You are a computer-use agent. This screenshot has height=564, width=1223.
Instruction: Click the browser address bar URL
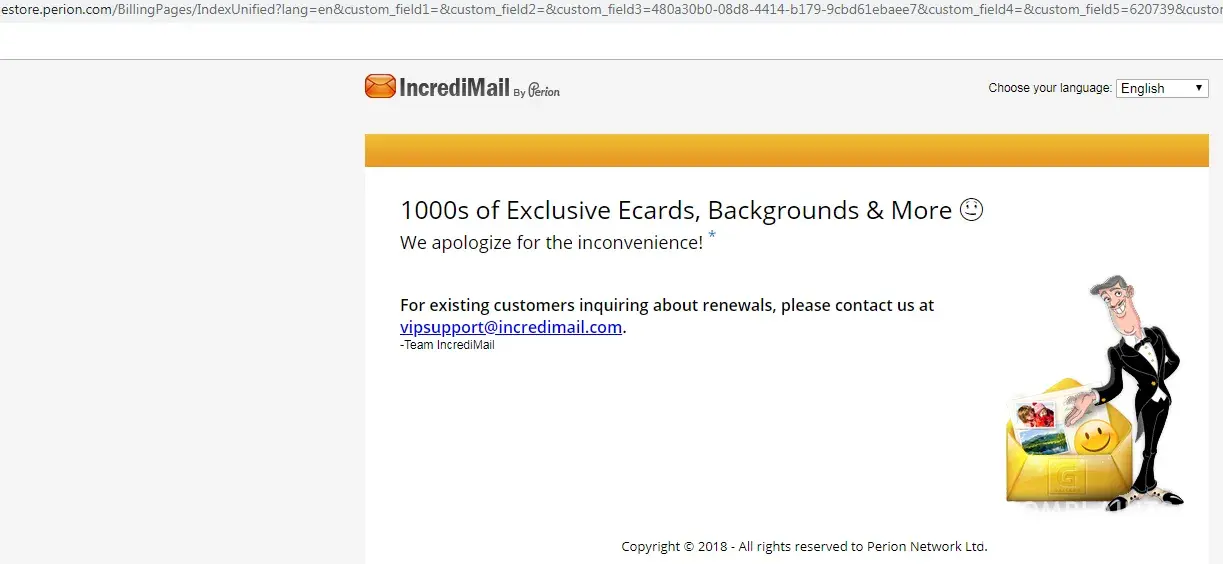click(600, 10)
